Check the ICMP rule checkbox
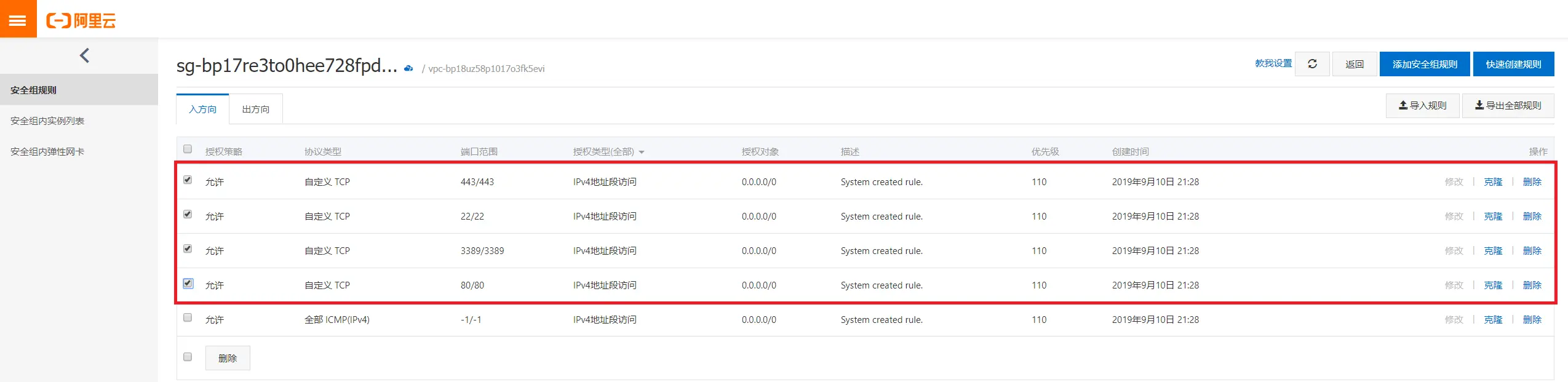1568x382 pixels. tap(188, 317)
